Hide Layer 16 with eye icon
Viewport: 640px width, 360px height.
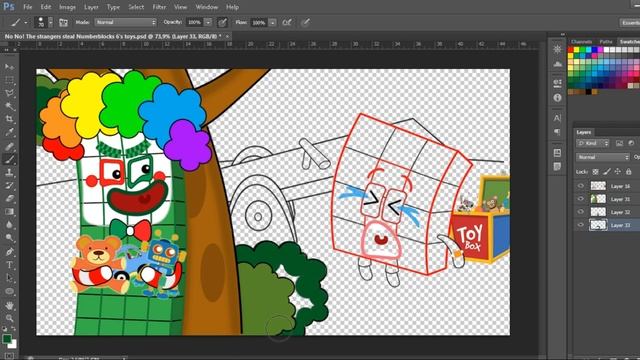[x=580, y=186]
